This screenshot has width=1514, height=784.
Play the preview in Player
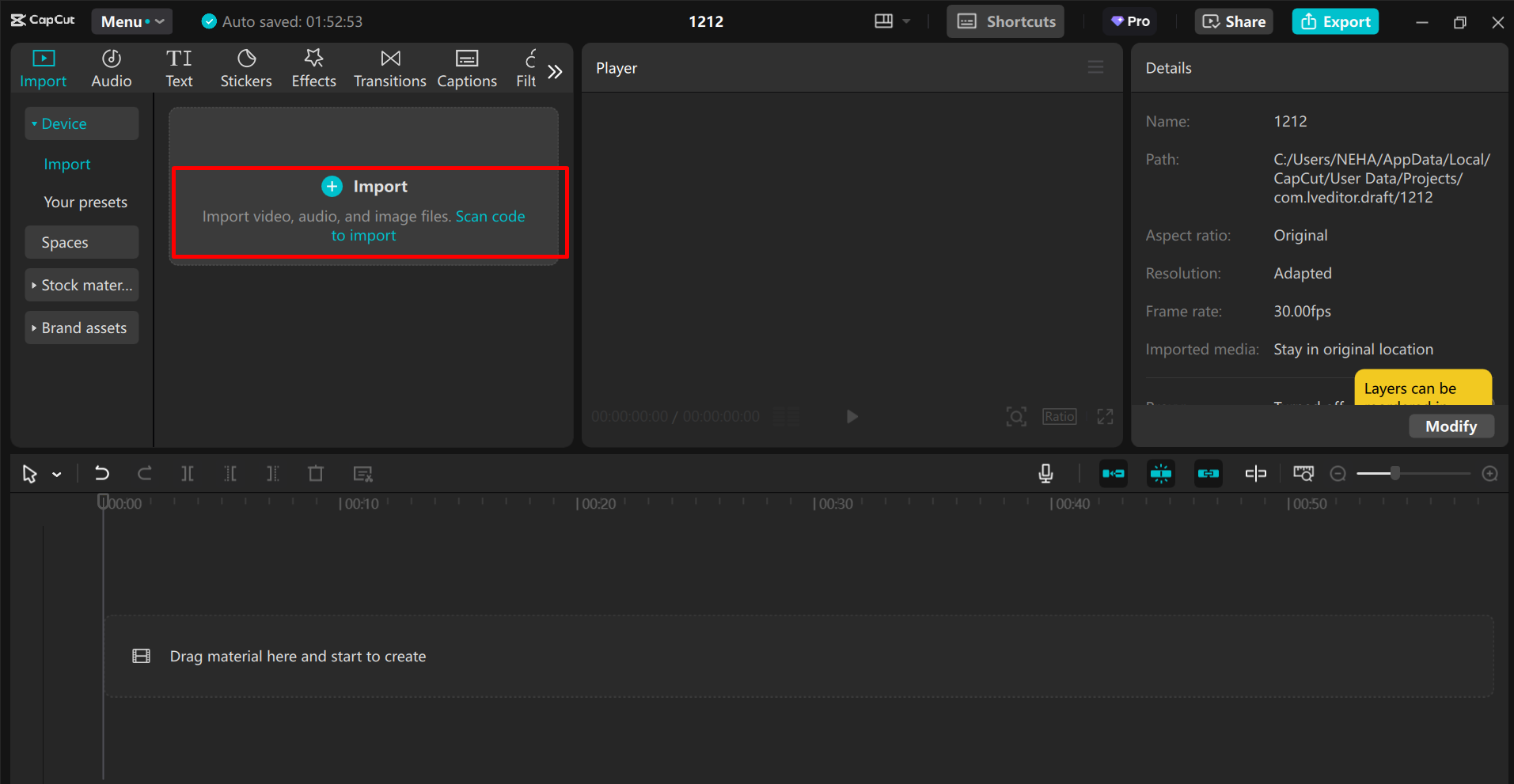pos(852,417)
